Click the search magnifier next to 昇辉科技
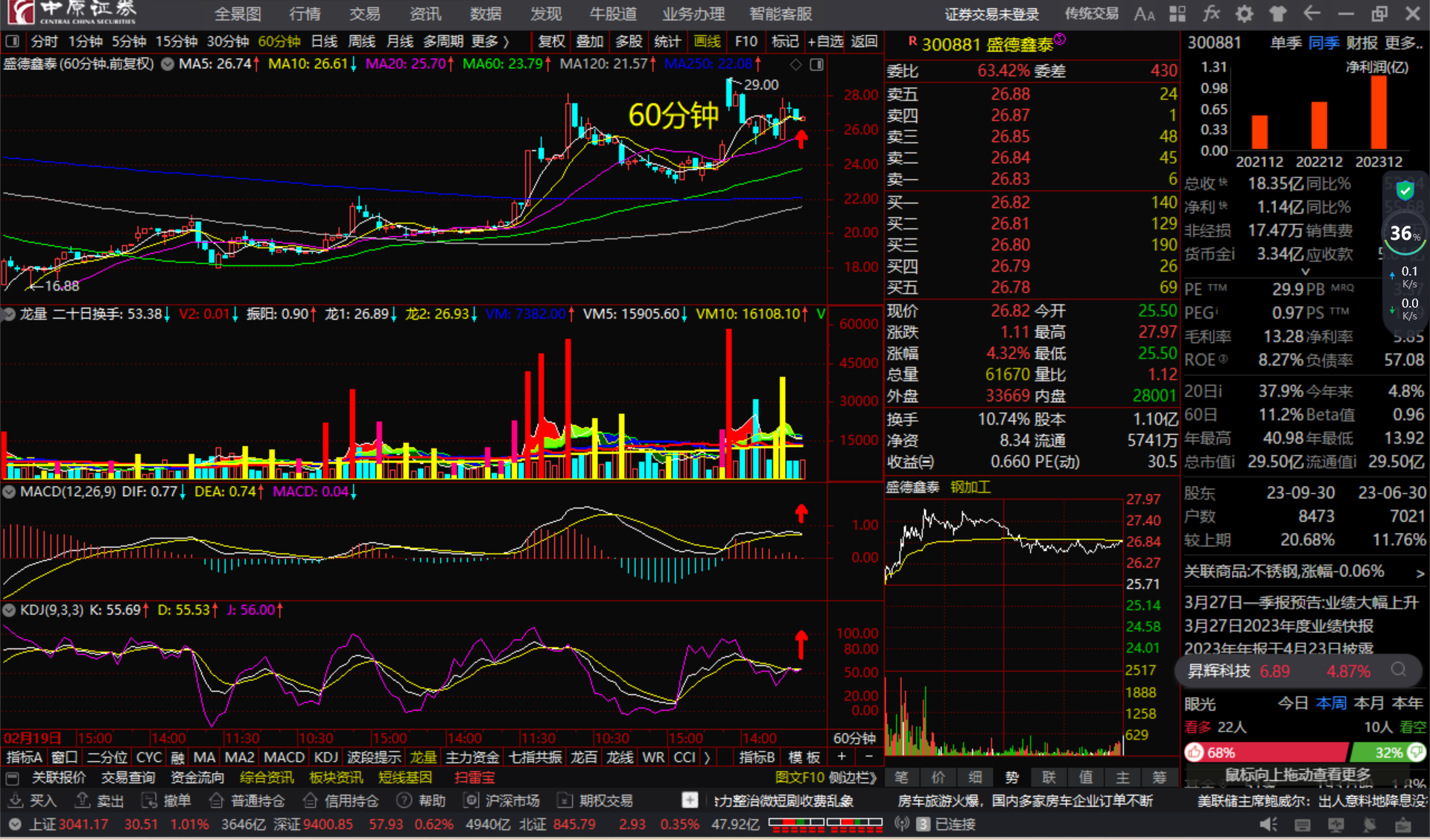The height and width of the screenshot is (840, 1430). point(1399,670)
